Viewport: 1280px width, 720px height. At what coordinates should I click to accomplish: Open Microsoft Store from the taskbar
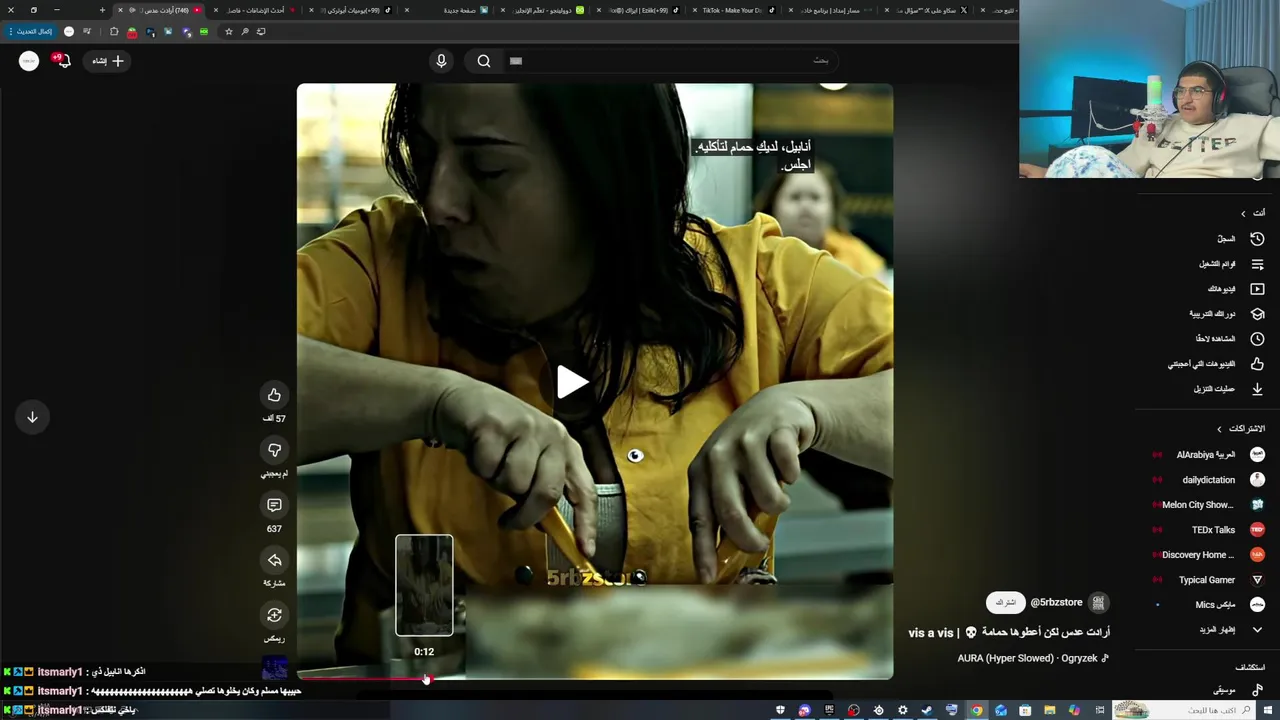[1025, 710]
